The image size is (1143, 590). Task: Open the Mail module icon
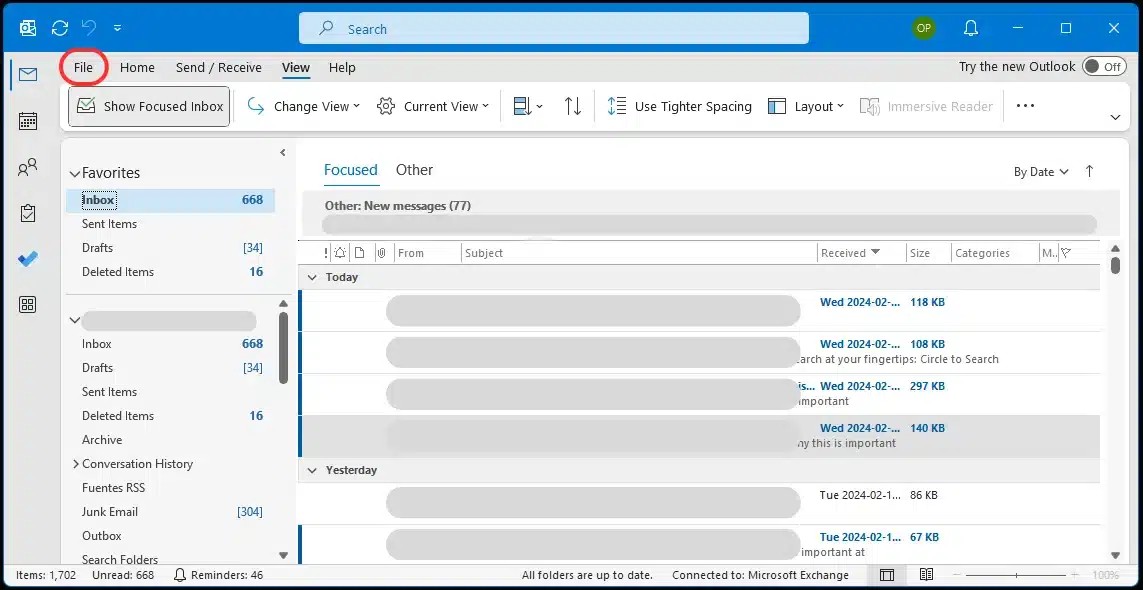point(28,74)
